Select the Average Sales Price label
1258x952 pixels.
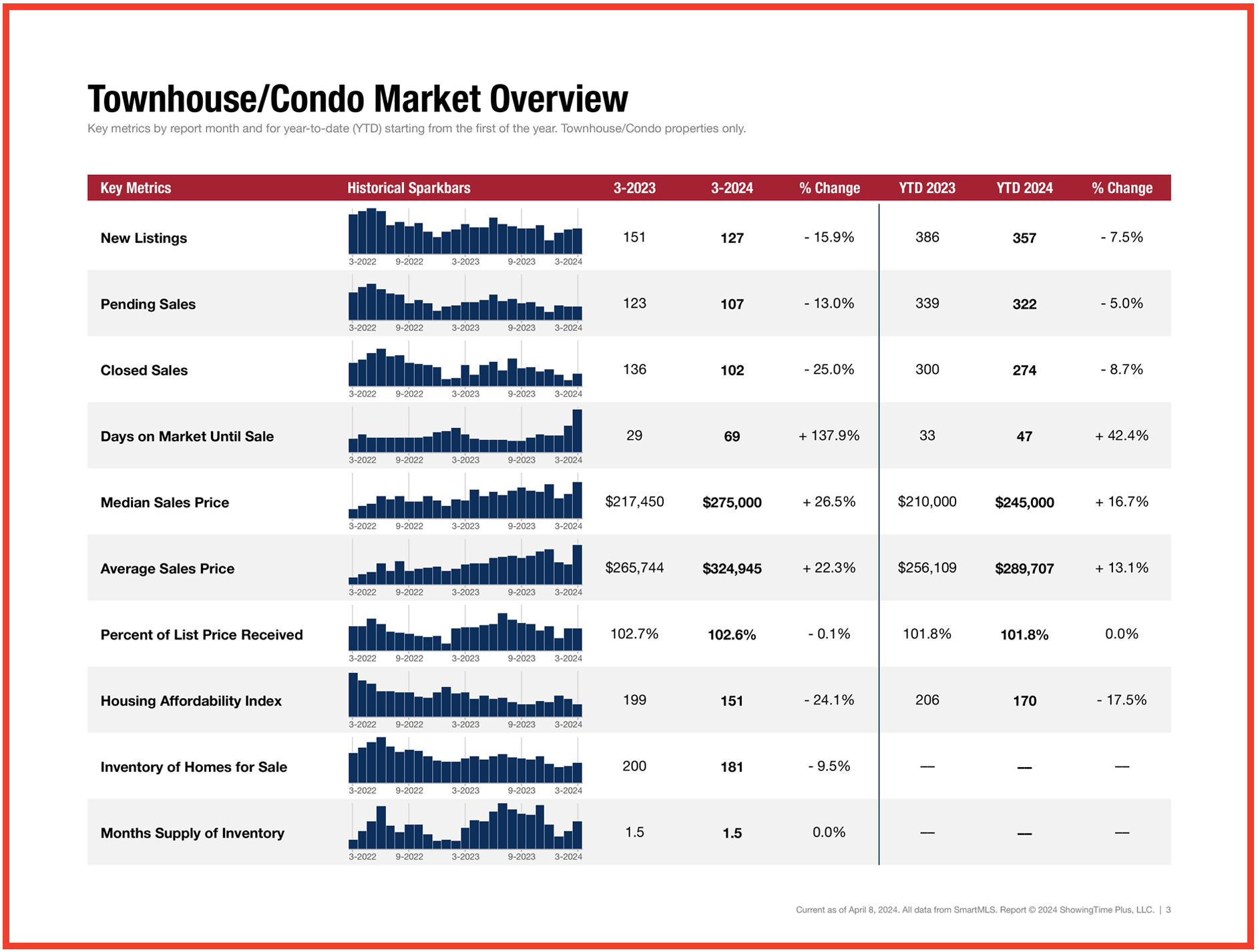point(168,568)
